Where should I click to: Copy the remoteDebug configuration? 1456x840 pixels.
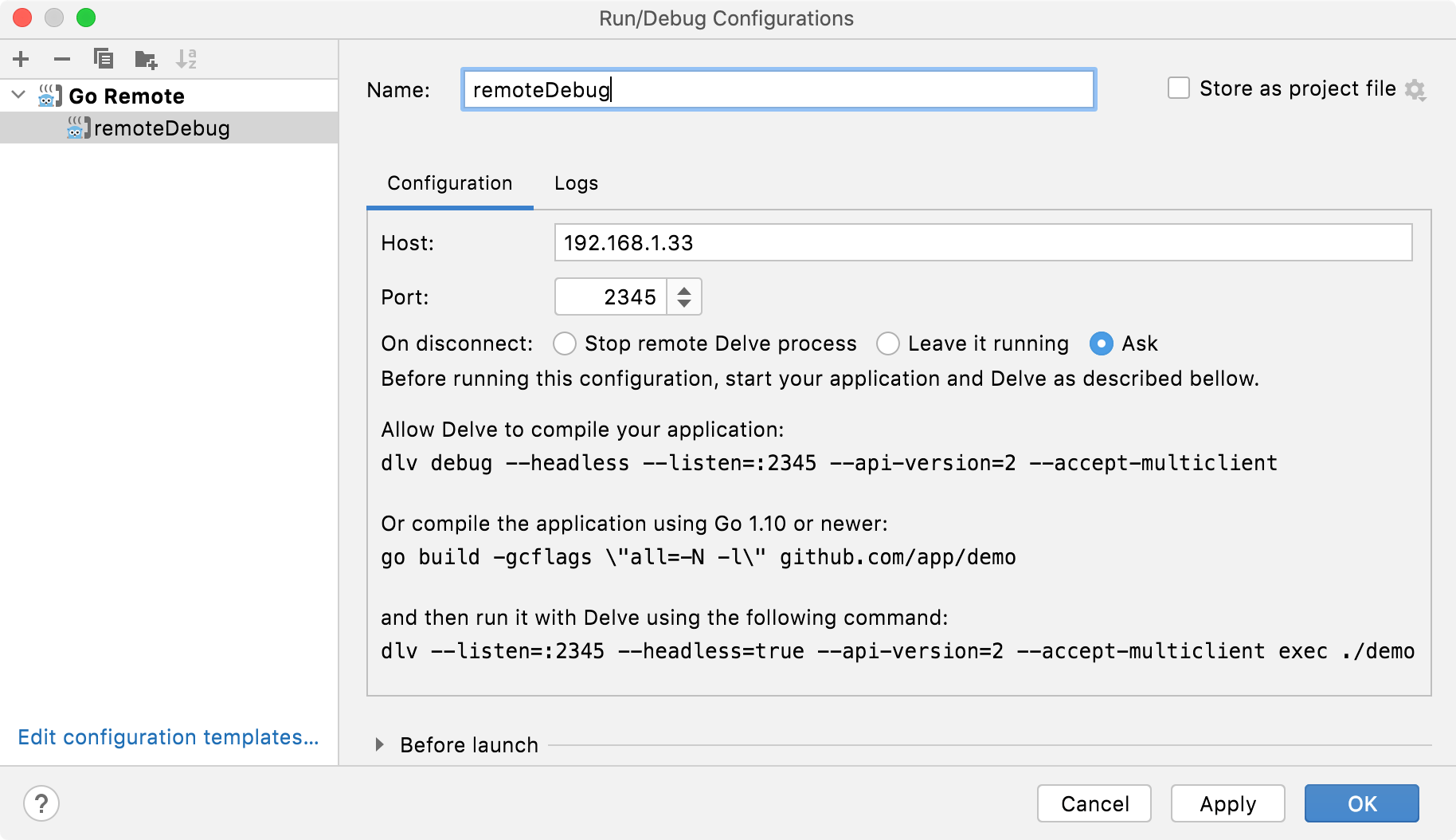104,58
